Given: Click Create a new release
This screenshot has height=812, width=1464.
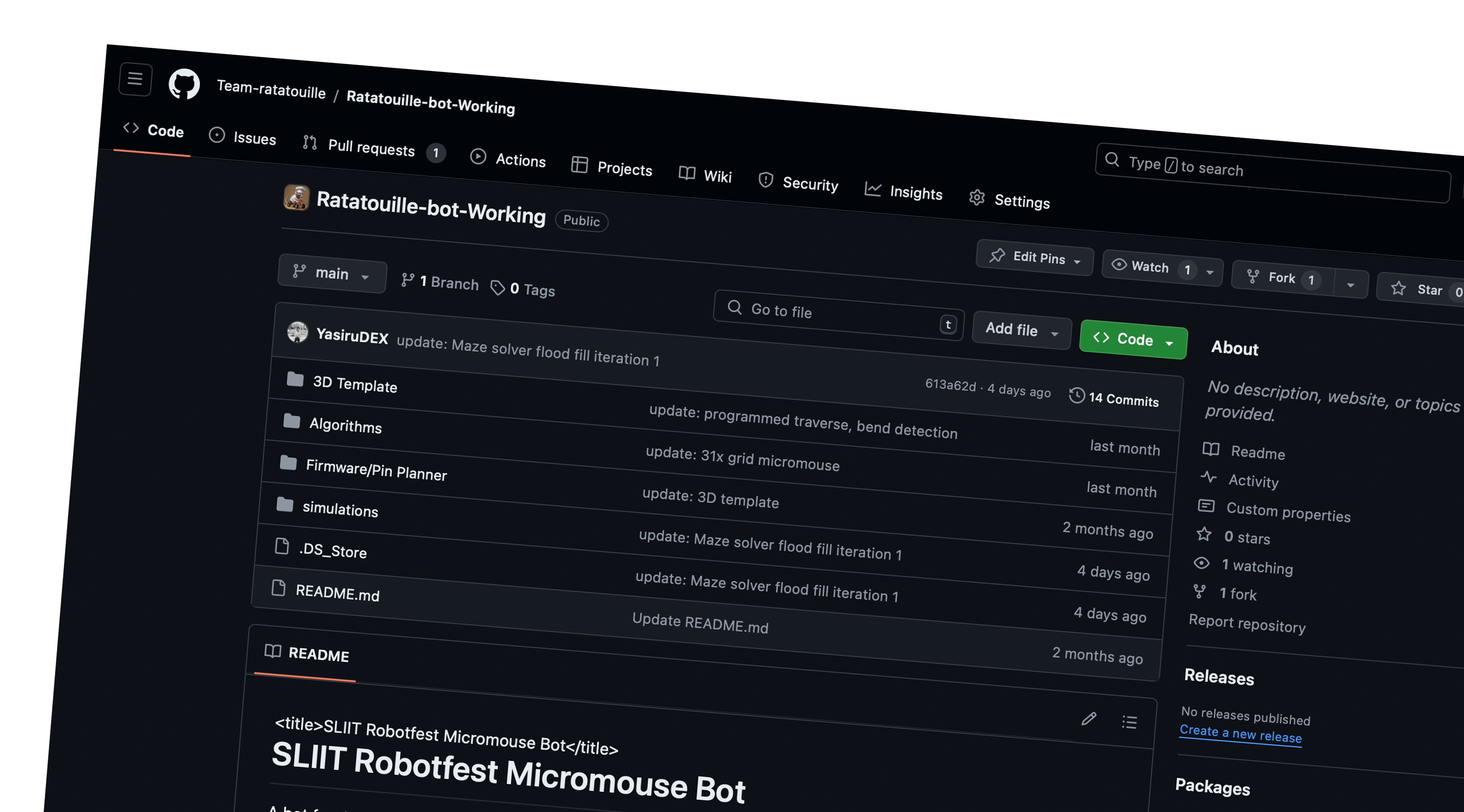Looking at the screenshot, I should 1241,734.
